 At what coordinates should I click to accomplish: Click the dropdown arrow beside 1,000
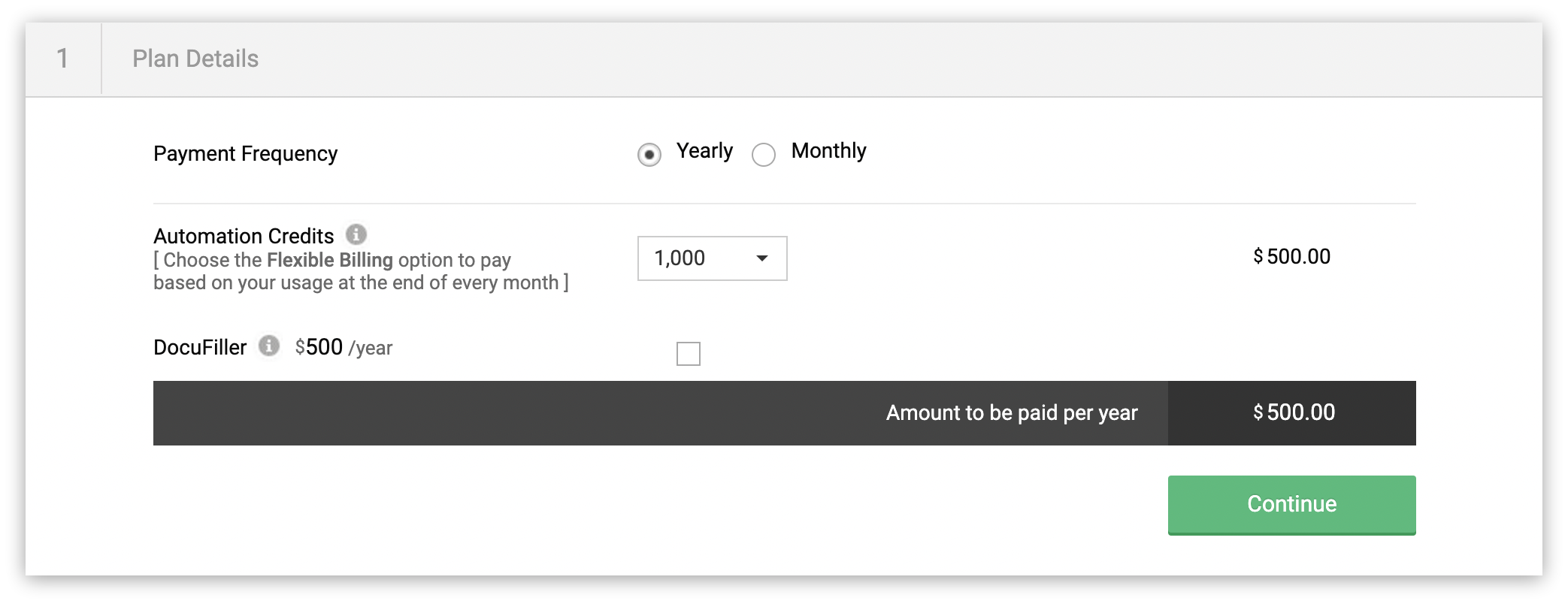(762, 258)
